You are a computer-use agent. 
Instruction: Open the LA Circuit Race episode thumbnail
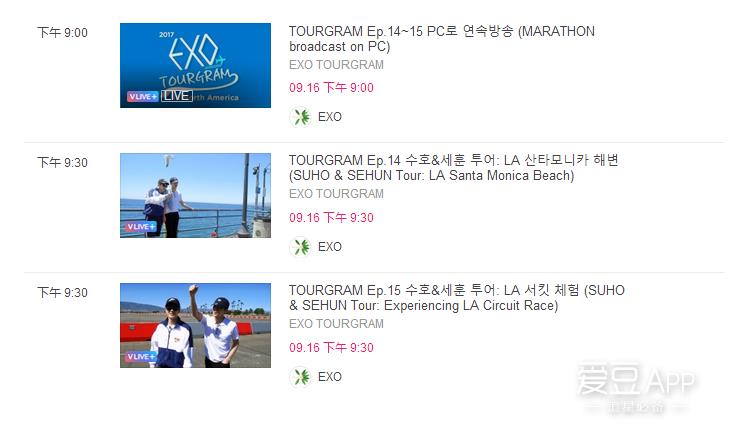coord(195,325)
